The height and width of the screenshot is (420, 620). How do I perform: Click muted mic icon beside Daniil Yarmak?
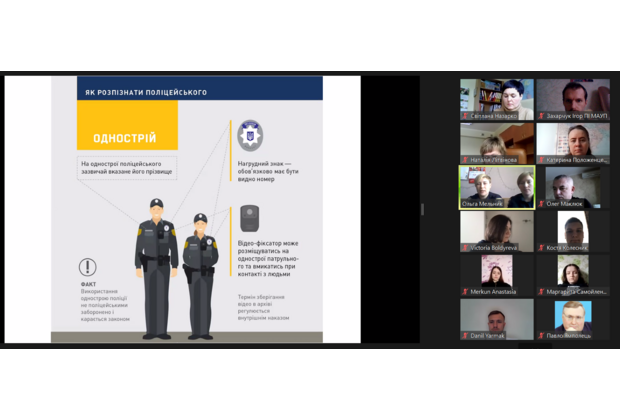click(465, 336)
